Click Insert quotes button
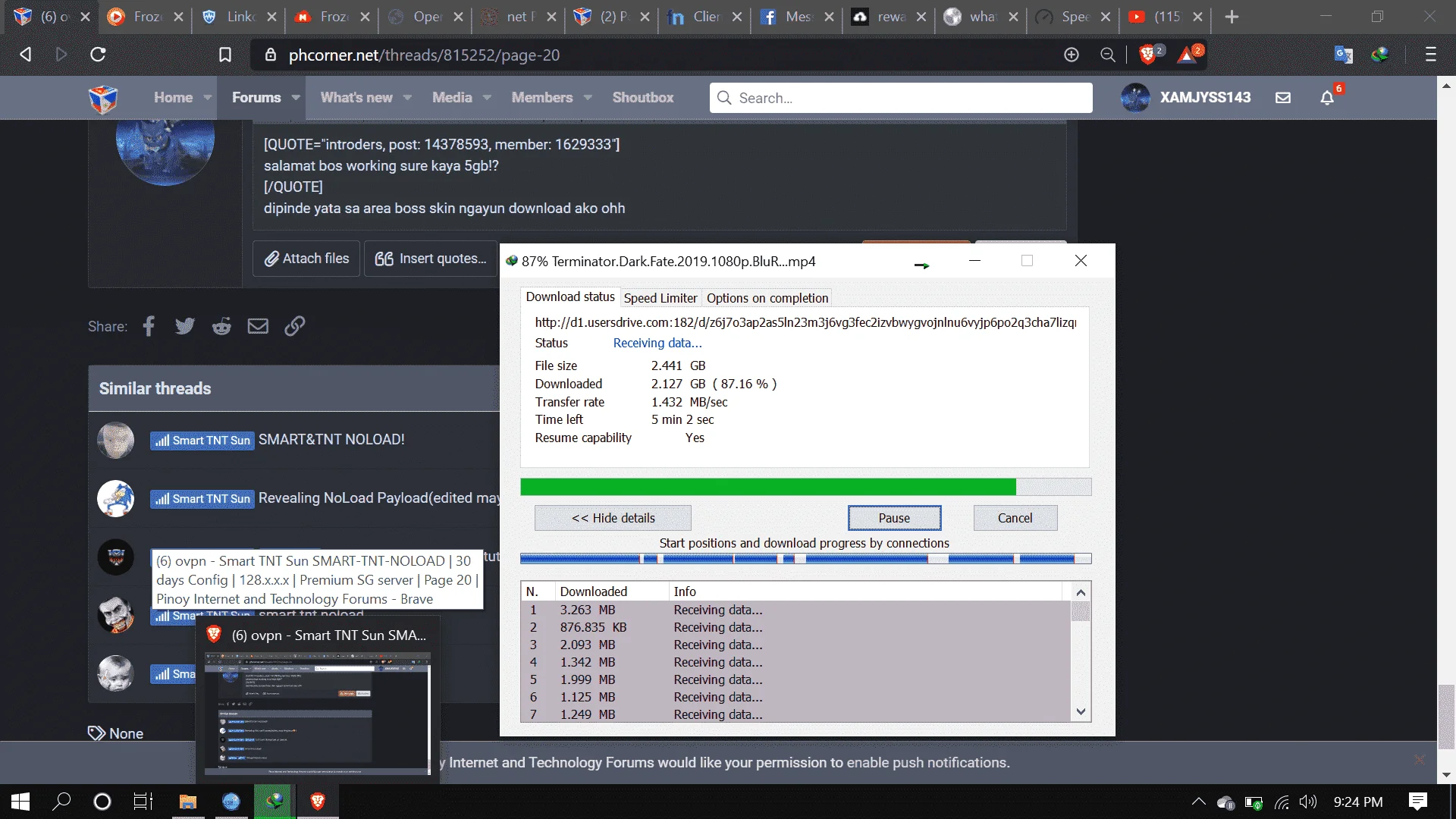The width and height of the screenshot is (1456, 819). tap(431, 259)
